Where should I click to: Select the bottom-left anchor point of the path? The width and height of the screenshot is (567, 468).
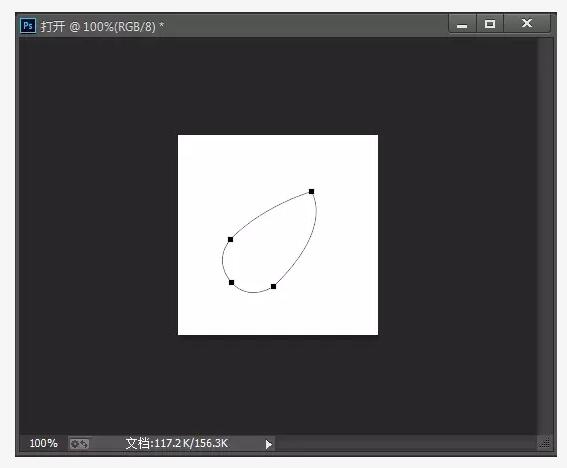point(231,282)
